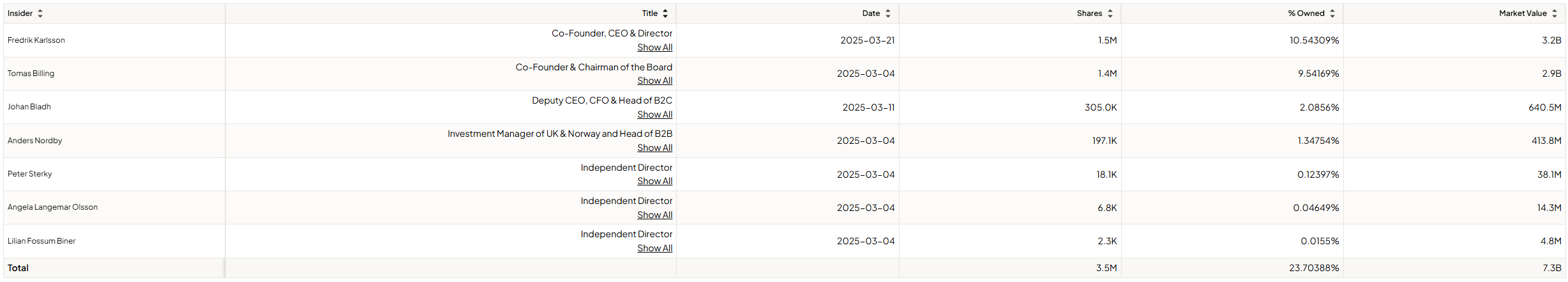Click the Insider column header text
This screenshot has width=1568, height=282.
click(x=20, y=13)
